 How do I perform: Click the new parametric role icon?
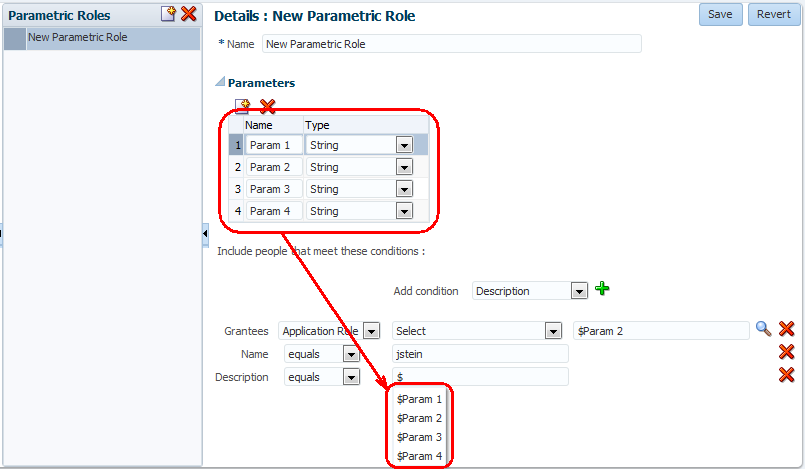pyautogui.click(x=168, y=14)
